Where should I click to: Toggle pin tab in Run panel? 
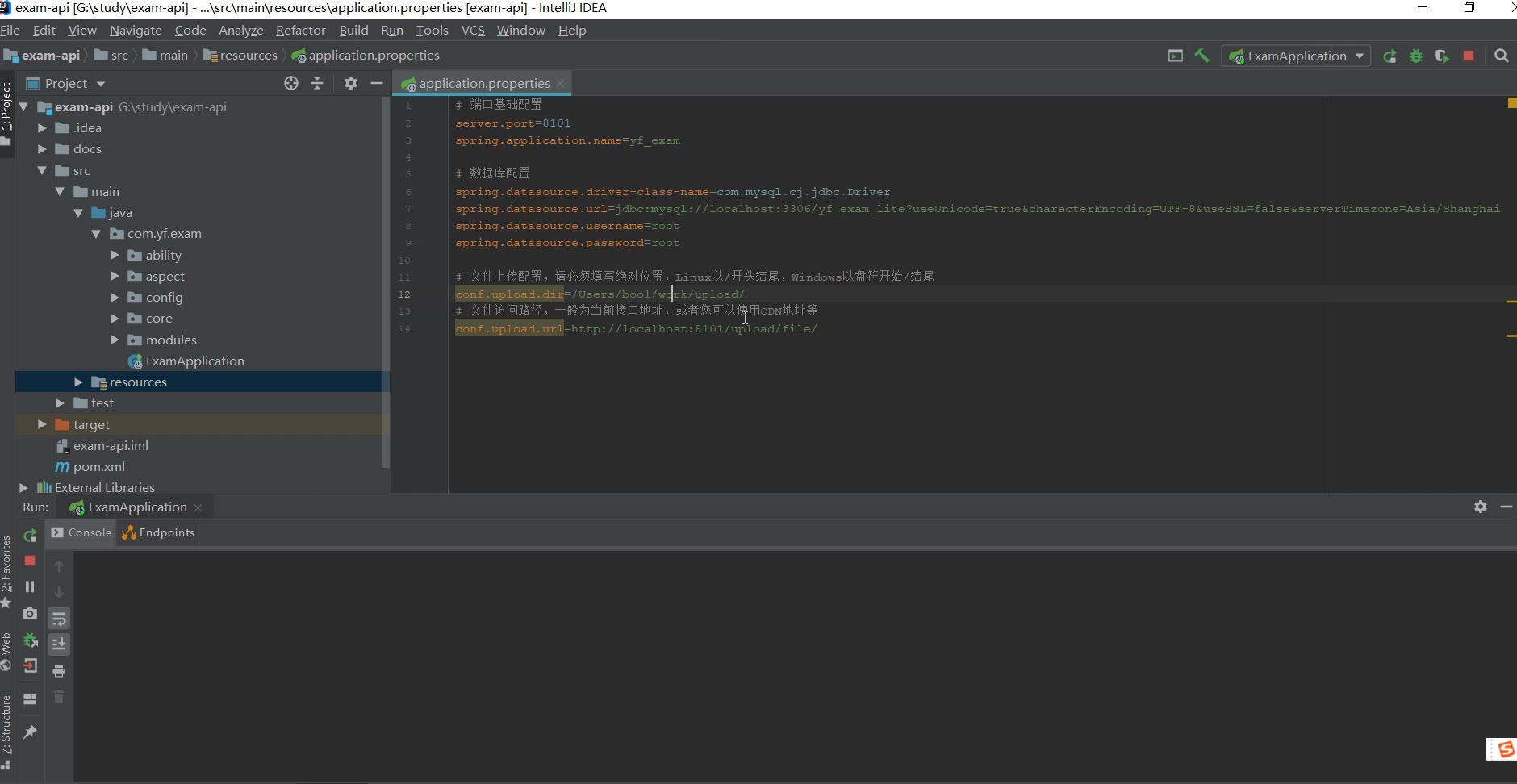(30, 732)
